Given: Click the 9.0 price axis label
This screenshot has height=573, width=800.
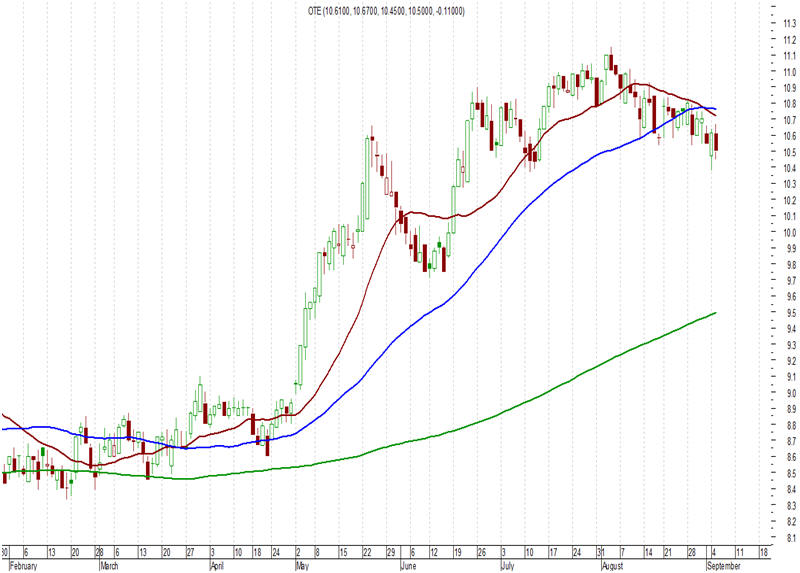Looking at the screenshot, I should point(791,393).
